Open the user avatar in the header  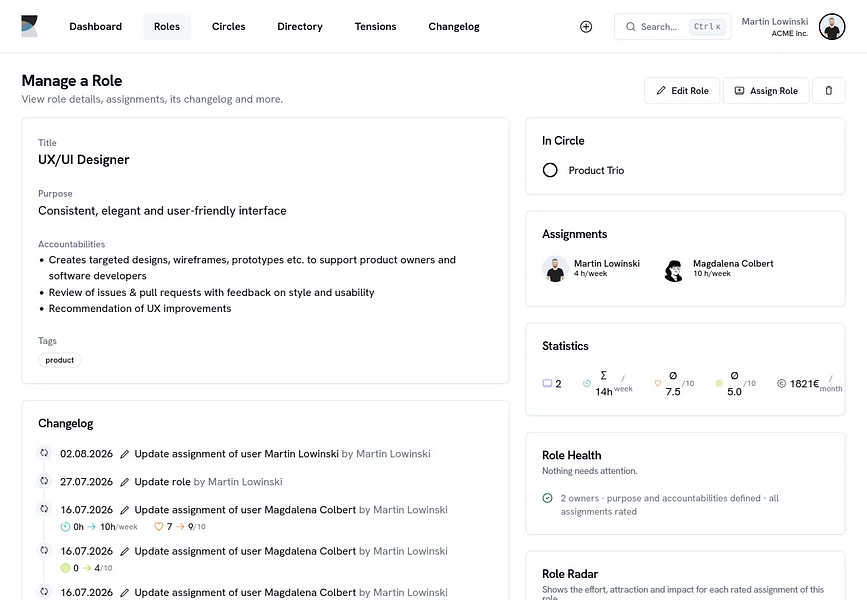(x=832, y=27)
